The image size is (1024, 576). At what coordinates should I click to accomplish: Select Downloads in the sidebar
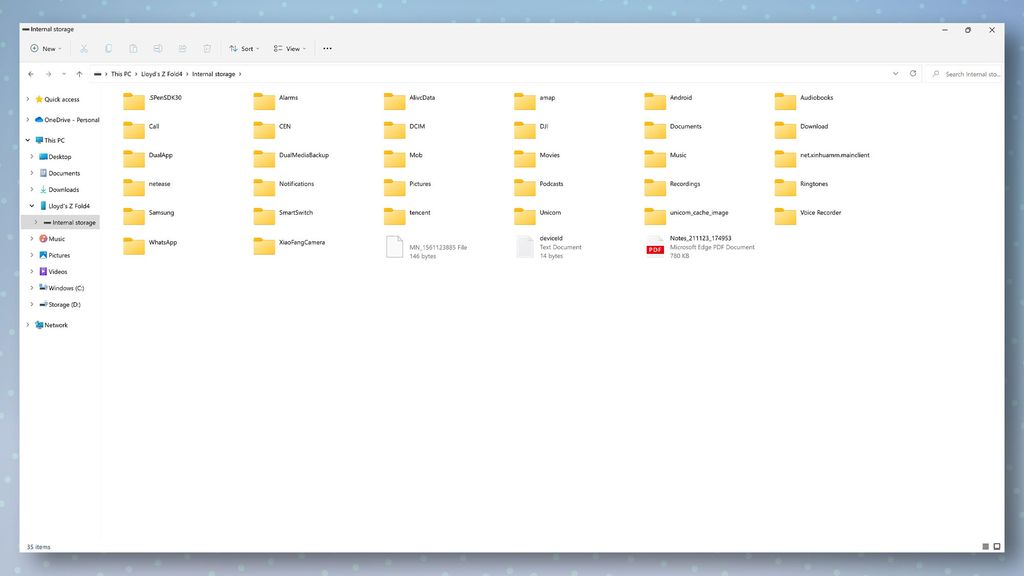tap(62, 189)
